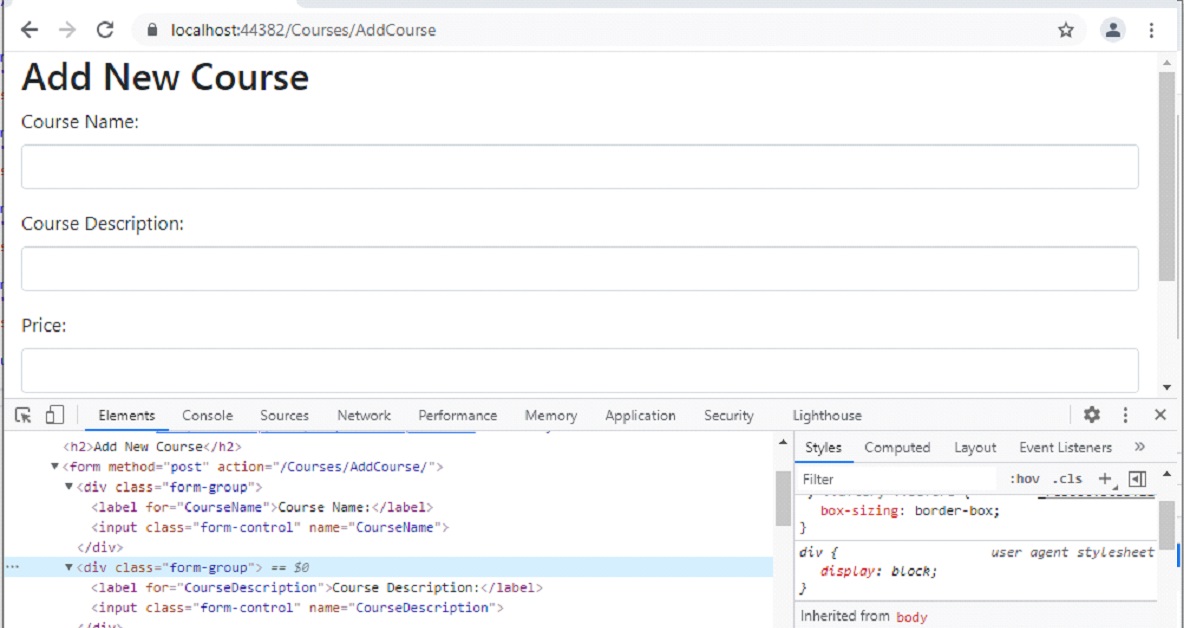Click the display: block declaration
This screenshot has height=628, width=1184.
879,571
